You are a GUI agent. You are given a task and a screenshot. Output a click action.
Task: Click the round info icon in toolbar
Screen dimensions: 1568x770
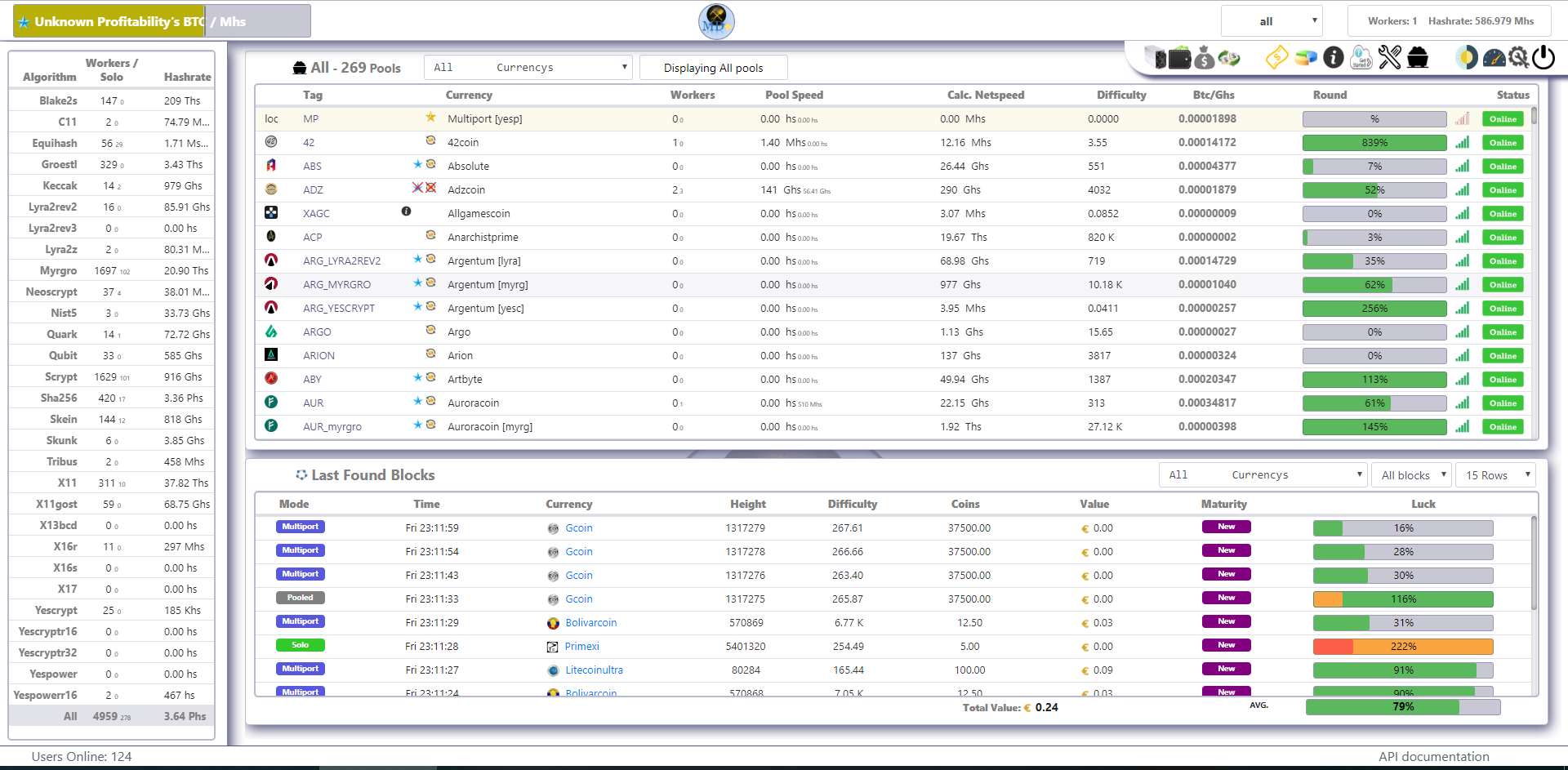pos(1334,57)
